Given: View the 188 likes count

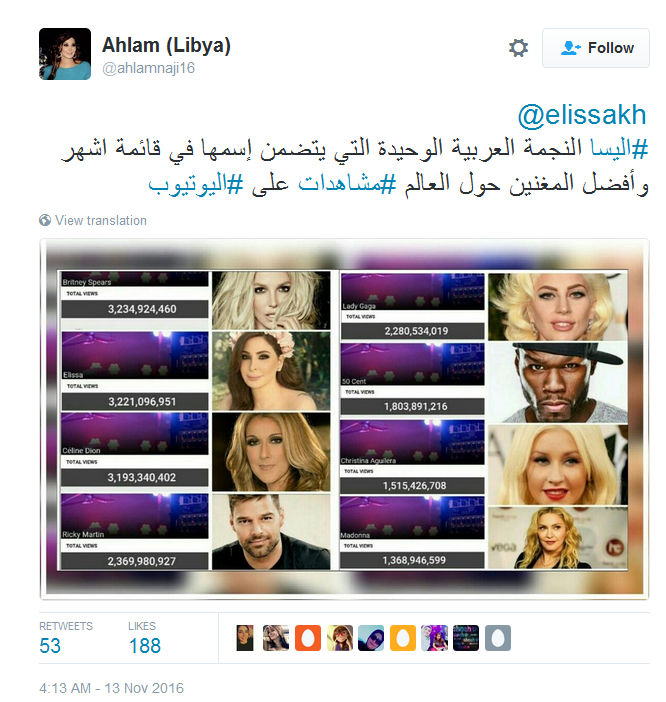Looking at the screenshot, I should (145, 646).
